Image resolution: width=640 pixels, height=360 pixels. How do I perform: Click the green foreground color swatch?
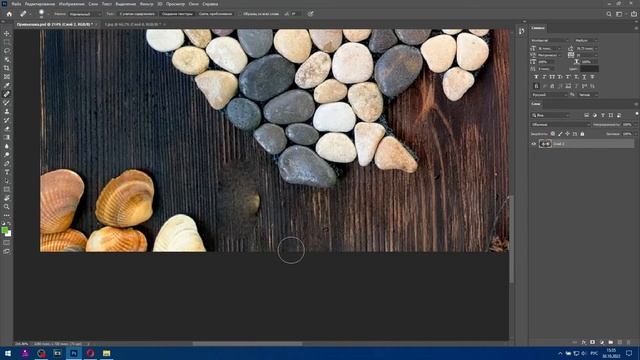(x=4, y=230)
